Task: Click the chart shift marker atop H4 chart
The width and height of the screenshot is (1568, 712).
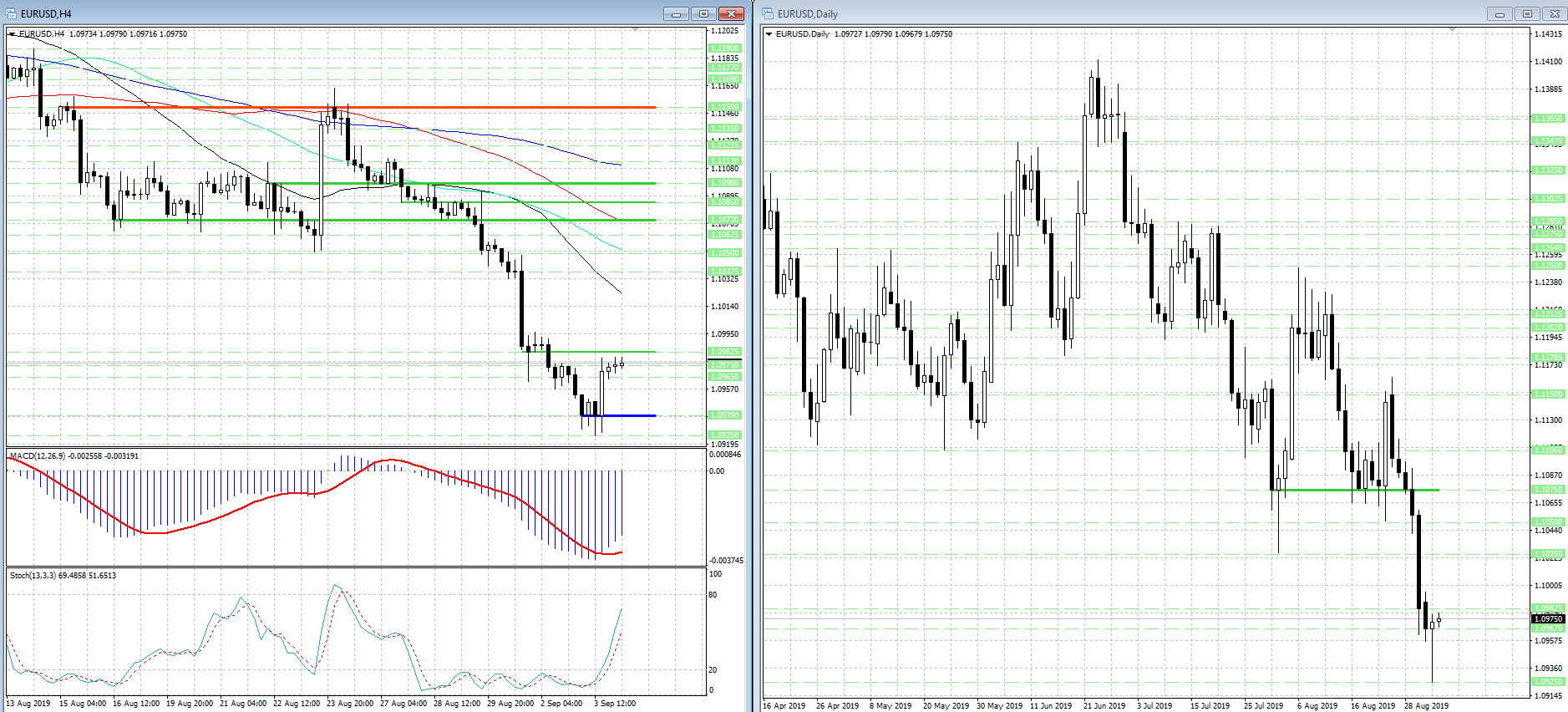Action: (636, 30)
